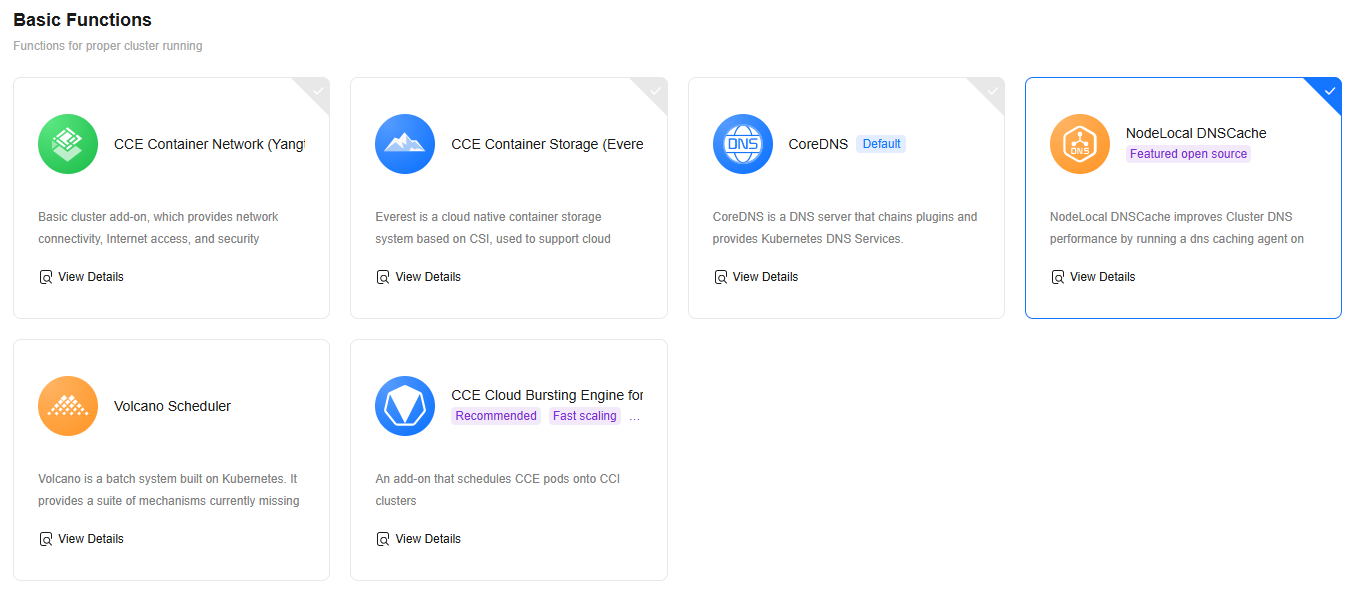Click the CCE Cloud Bursting Engine icon

coord(405,406)
